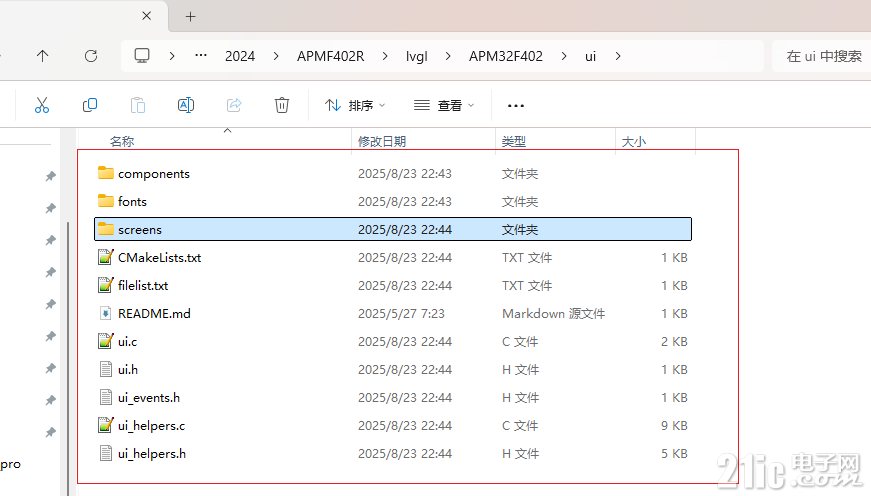Viewport: 871px width, 496px height.
Task: Click the Paste clipboard icon
Action: point(138,105)
